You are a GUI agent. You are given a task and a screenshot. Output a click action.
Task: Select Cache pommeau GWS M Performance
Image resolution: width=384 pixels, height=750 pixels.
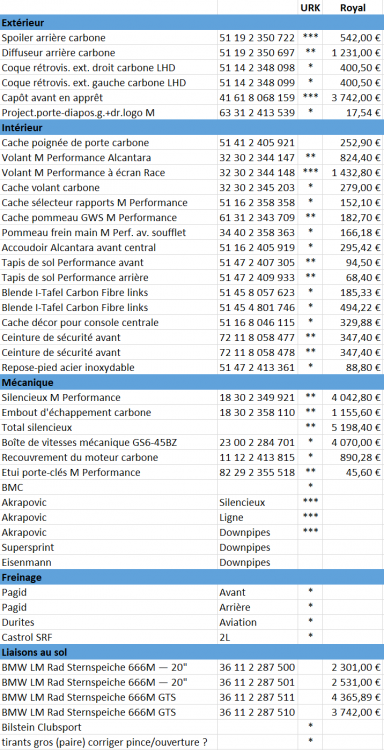[109, 218]
